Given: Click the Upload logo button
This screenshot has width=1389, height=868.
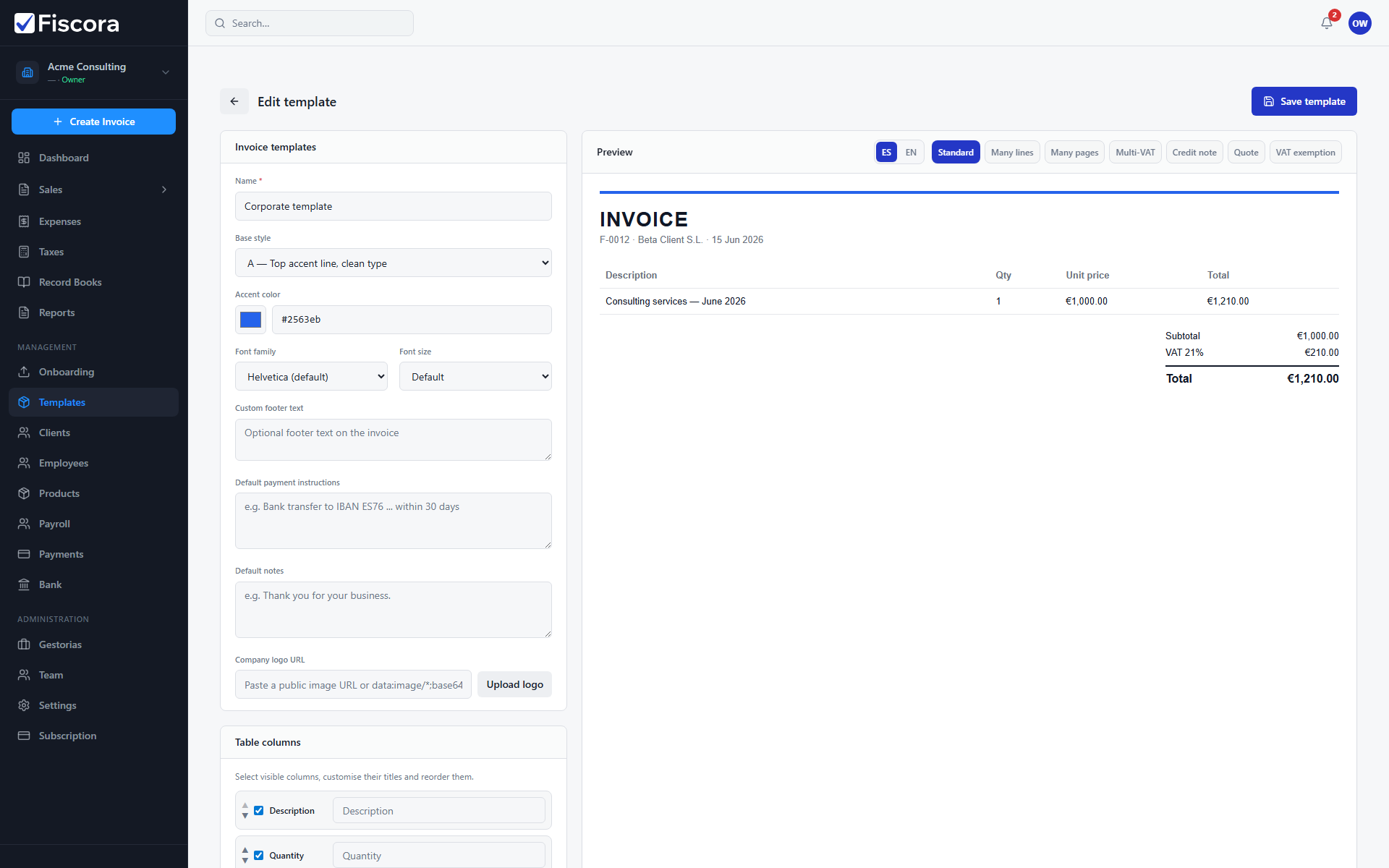Looking at the screenshot, I should (x=514, y=684).
